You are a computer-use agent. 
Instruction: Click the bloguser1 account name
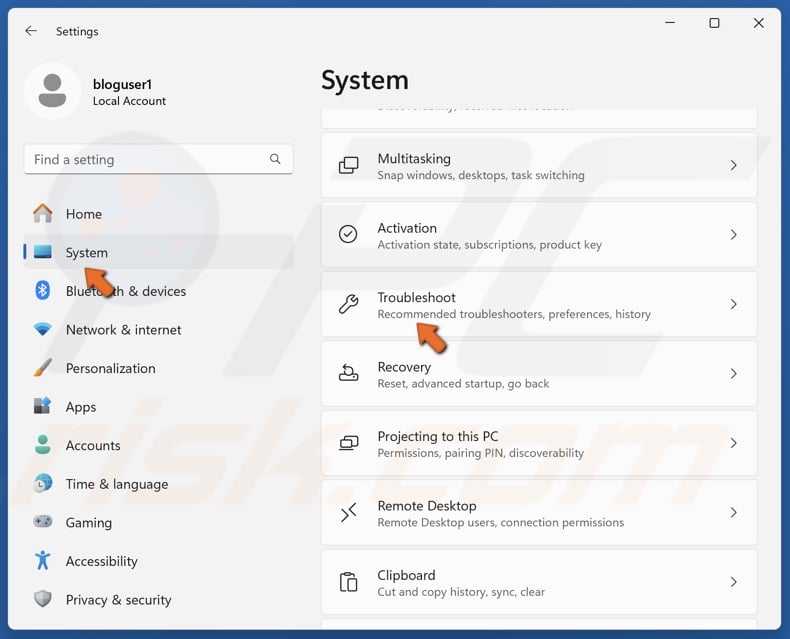coord(122,84)
